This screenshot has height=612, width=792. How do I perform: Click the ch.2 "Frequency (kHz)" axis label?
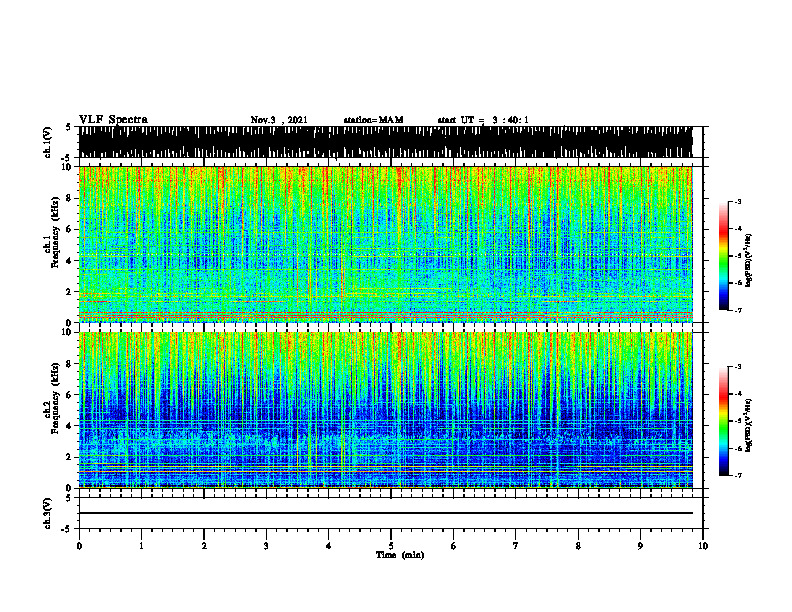(x=55, y=398)
